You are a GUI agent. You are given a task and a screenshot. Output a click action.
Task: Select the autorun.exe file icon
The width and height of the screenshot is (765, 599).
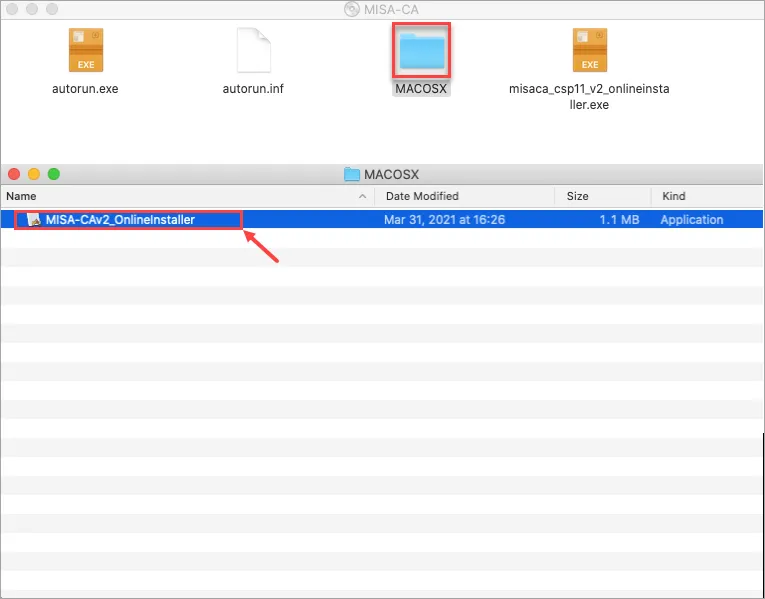pos(86,50)
